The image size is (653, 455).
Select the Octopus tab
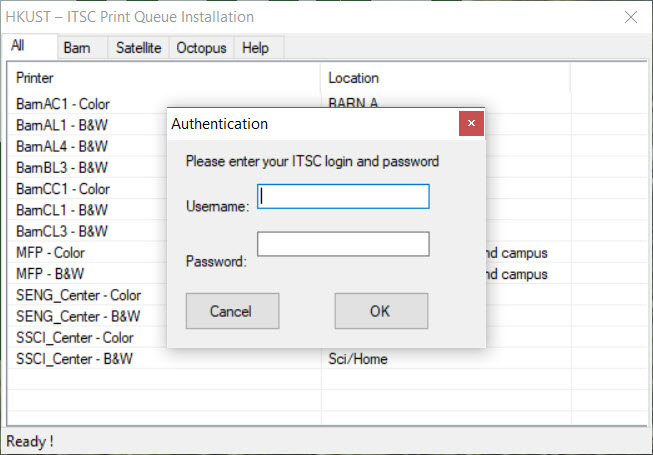click(x=201, y=48)
